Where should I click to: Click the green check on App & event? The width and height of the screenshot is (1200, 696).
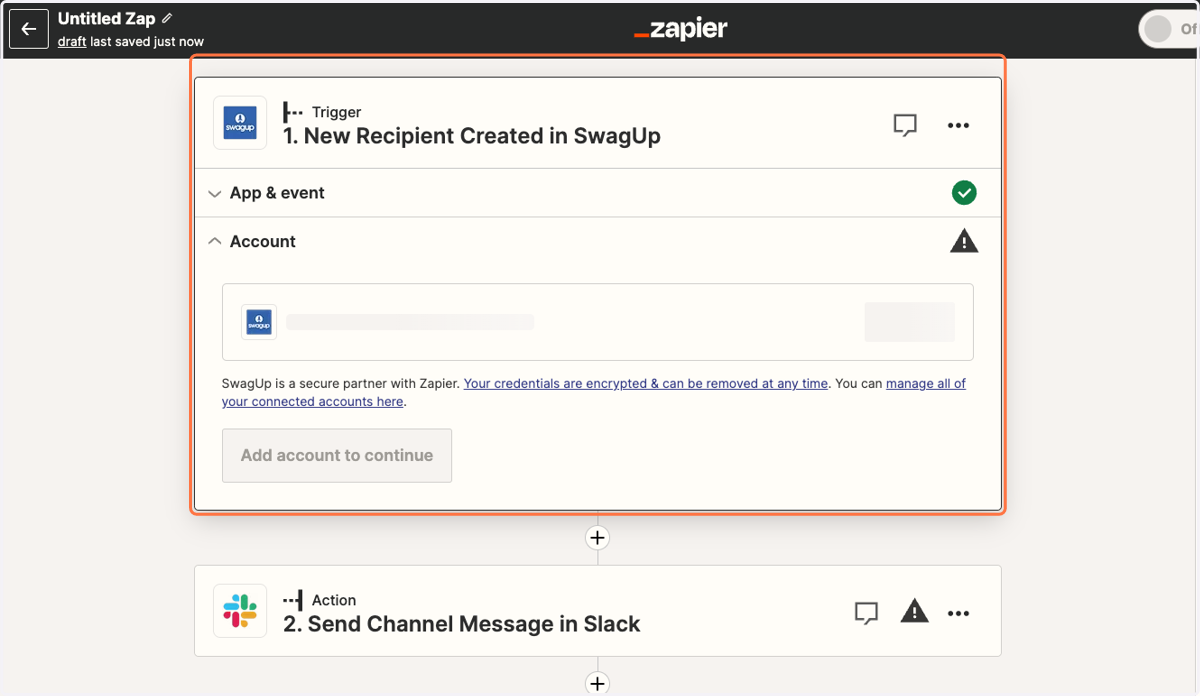coord(964,193)
